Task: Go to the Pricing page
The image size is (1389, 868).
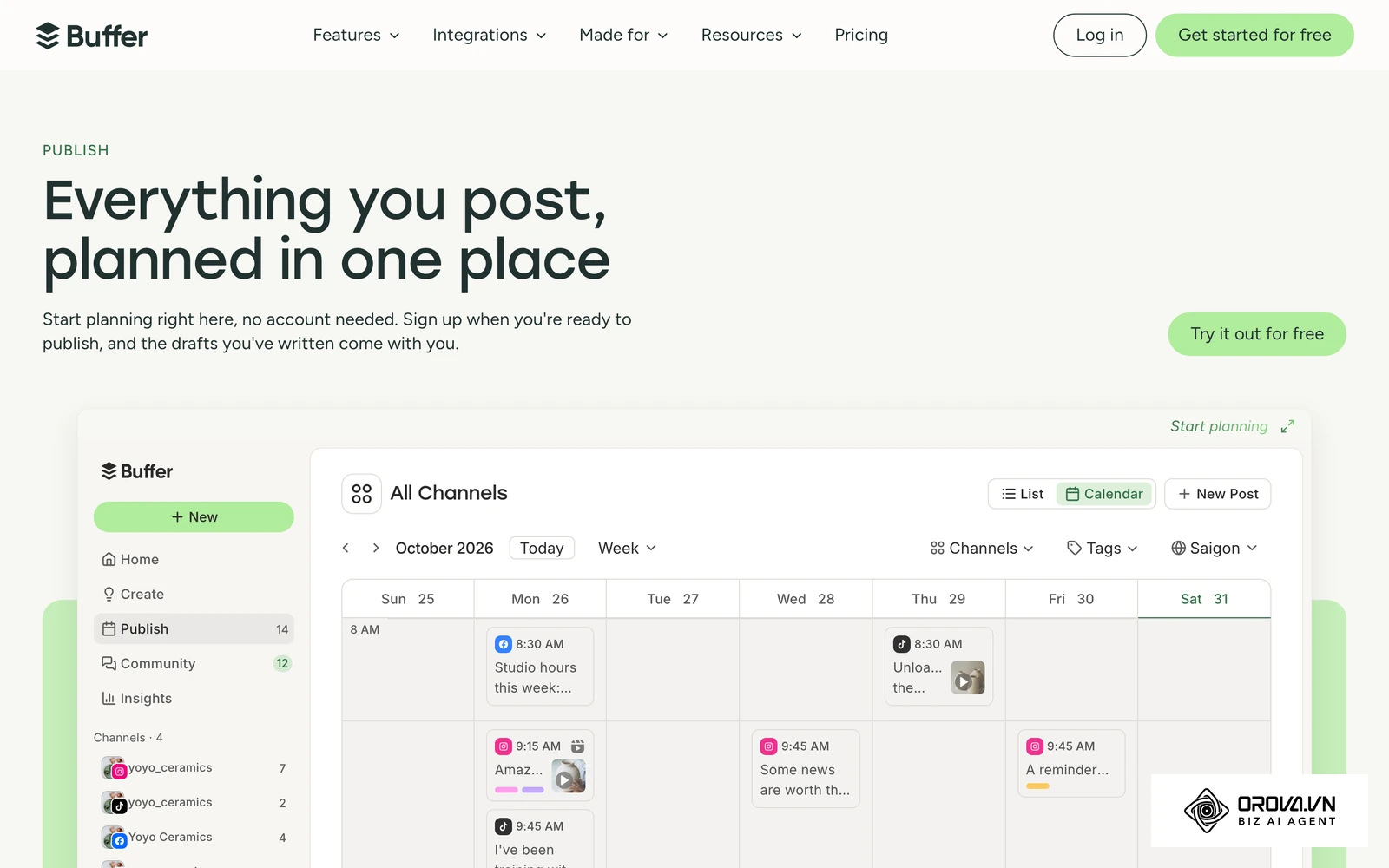Action: click(x=861, y=35)
